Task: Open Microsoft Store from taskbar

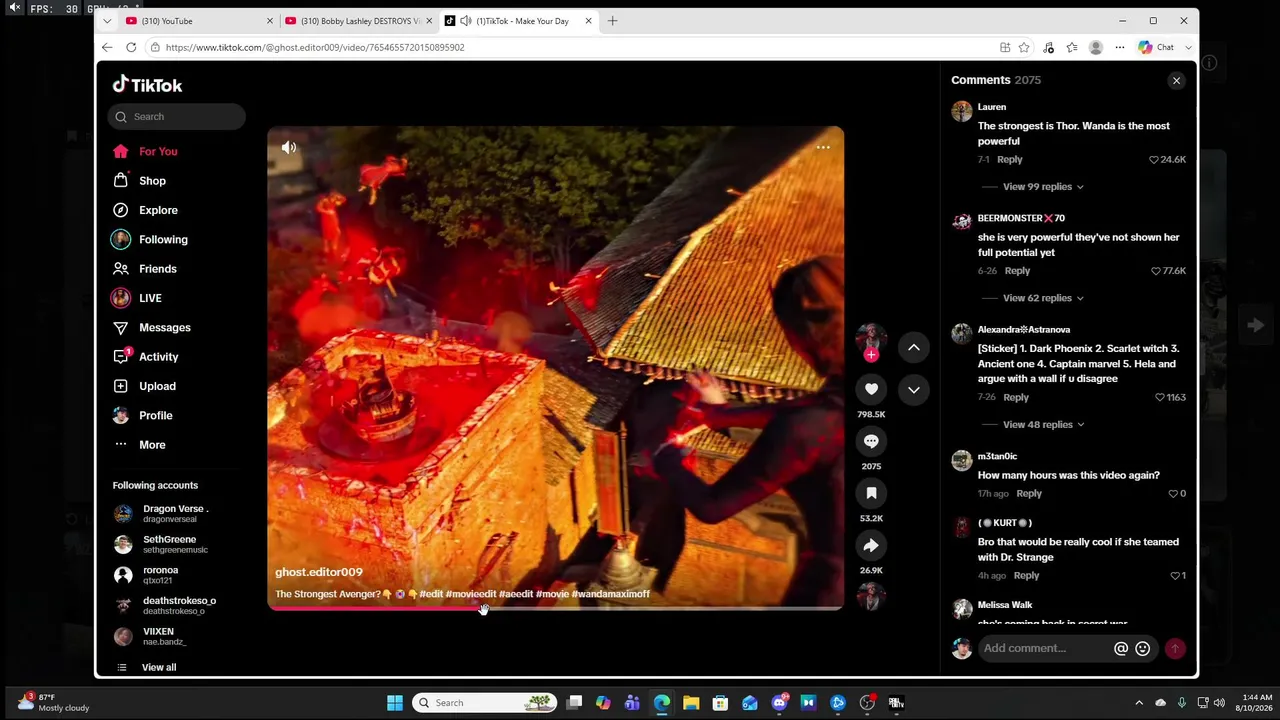Action: point(720,703)
